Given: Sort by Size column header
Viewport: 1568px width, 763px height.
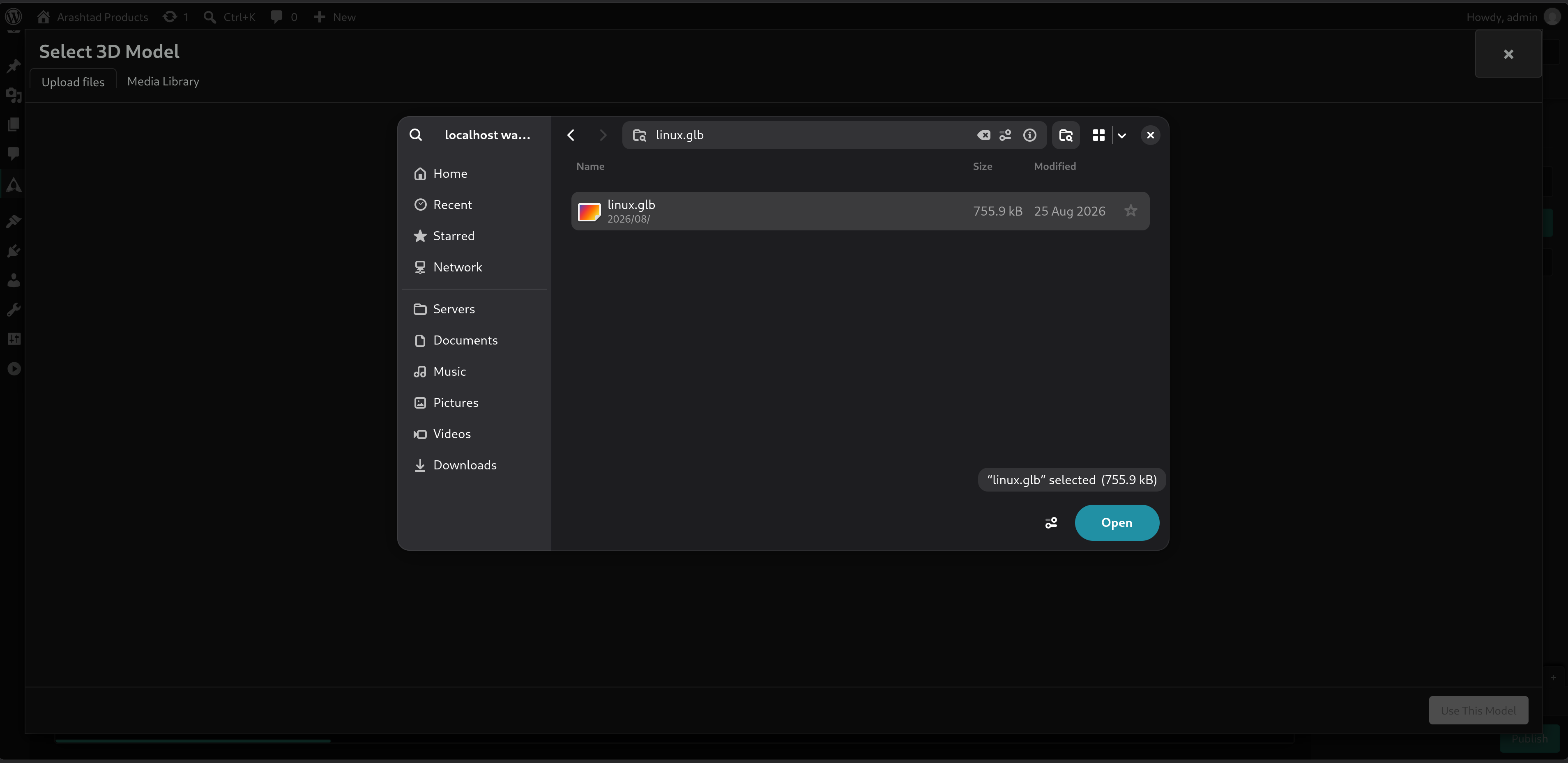Looking at the screenshot, I should [x=983, y=166].
